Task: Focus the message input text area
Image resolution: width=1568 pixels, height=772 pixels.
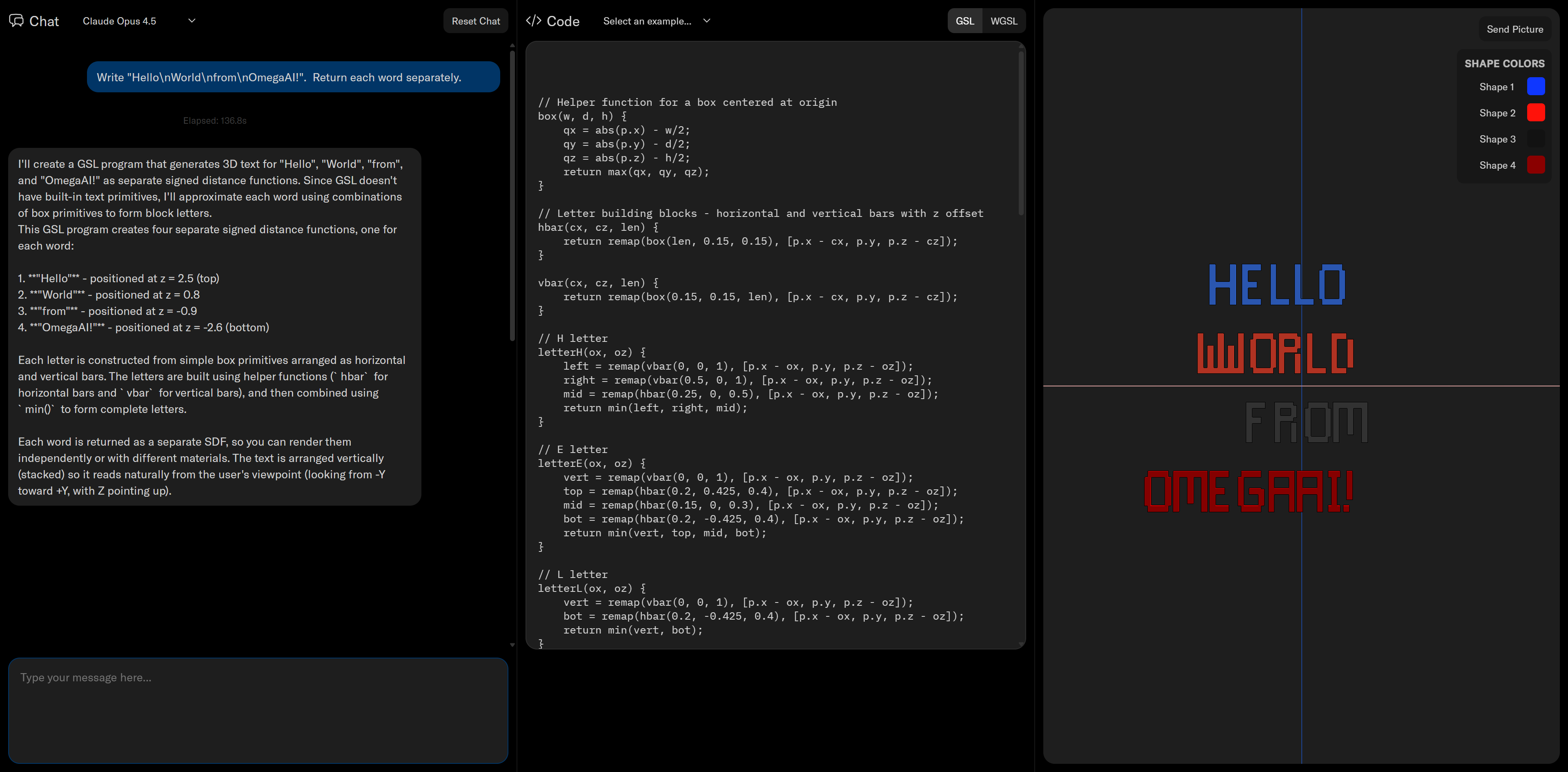Action: [258, 710]
